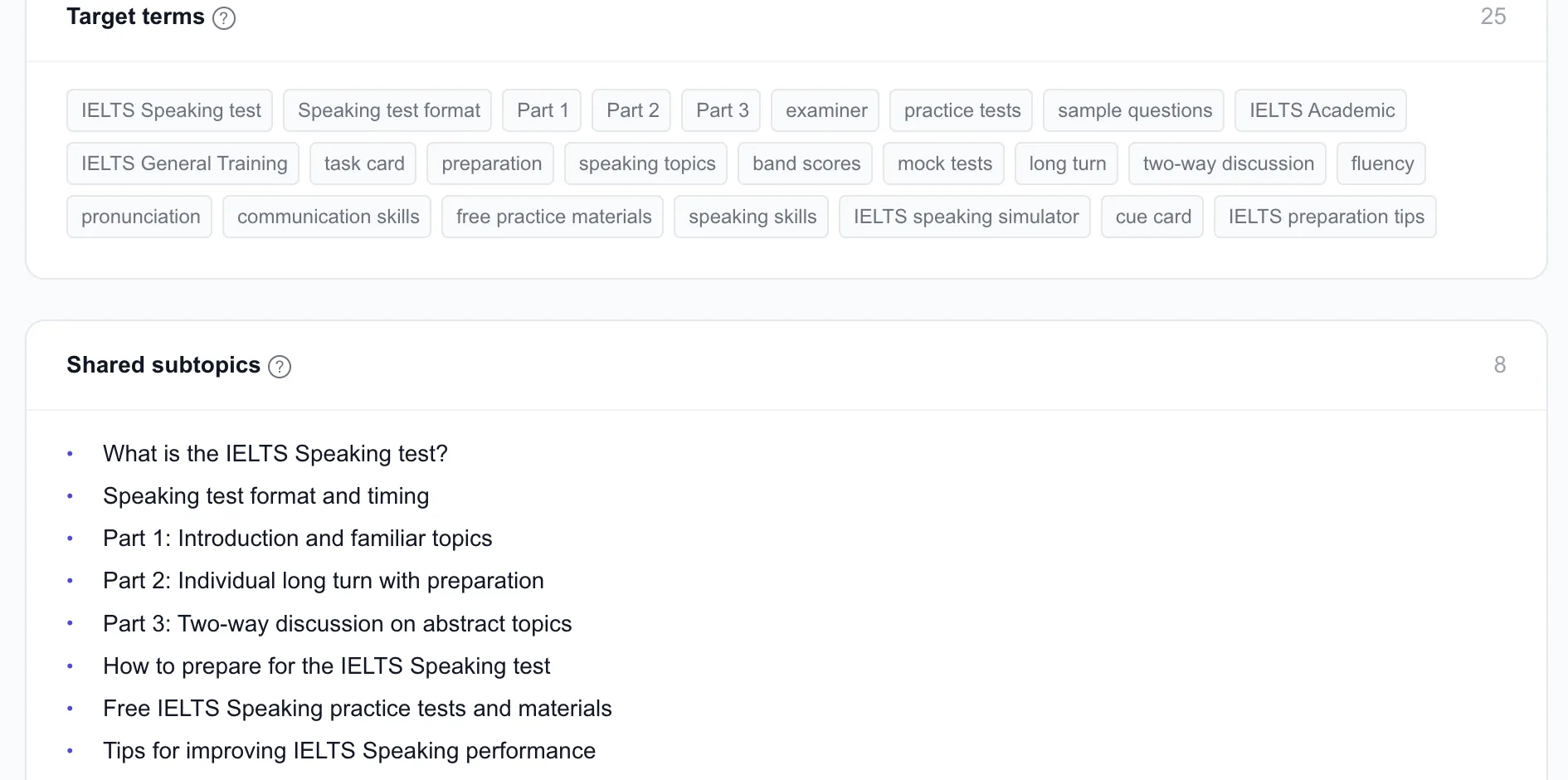Click the 'Shared subtopics' heading
This screenshot has width=1568, height=780.
point(163,365)
